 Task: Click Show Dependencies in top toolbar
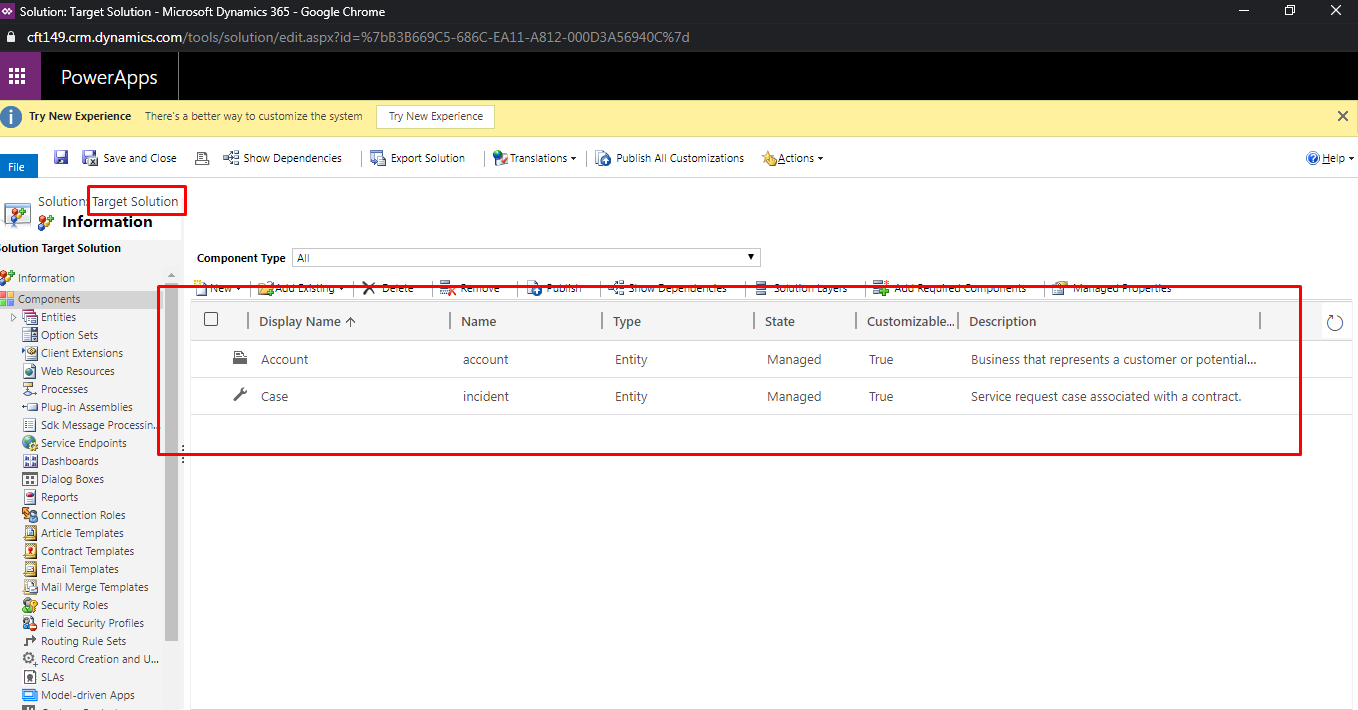tap(282, 158)
